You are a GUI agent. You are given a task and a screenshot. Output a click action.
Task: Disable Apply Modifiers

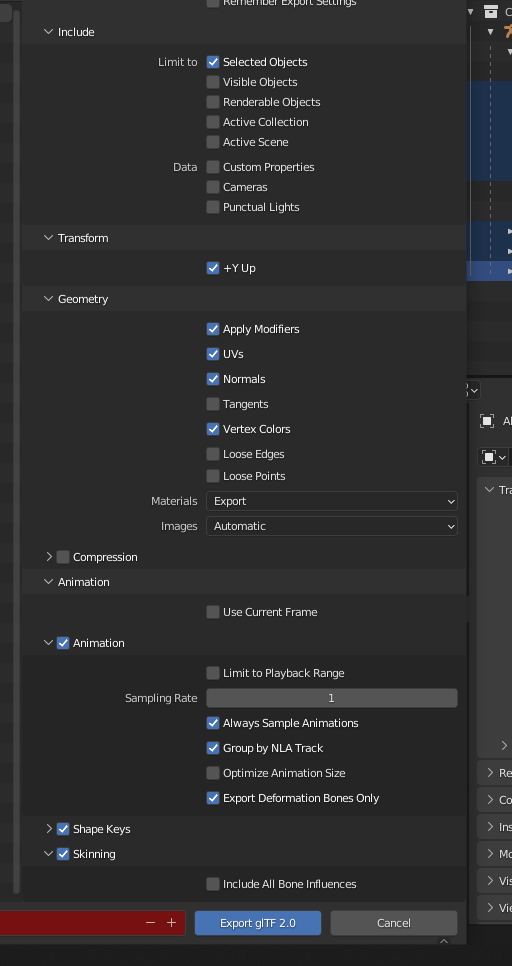coord(213,329)
